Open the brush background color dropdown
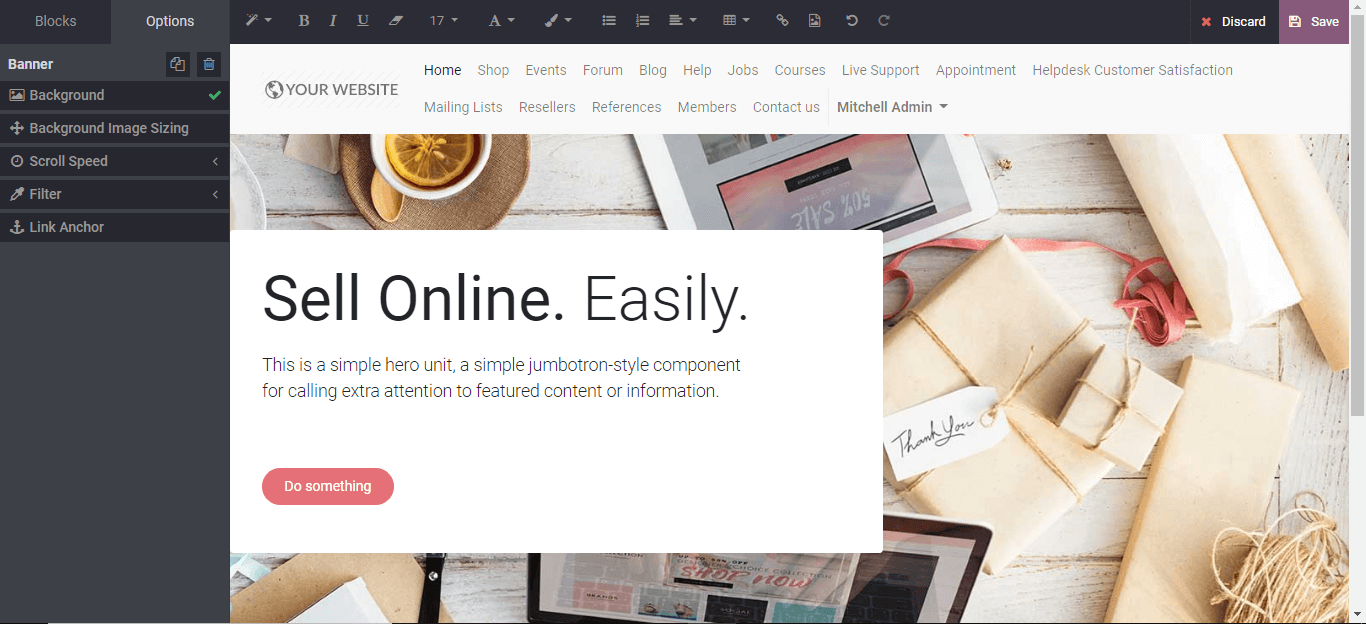 558,21
